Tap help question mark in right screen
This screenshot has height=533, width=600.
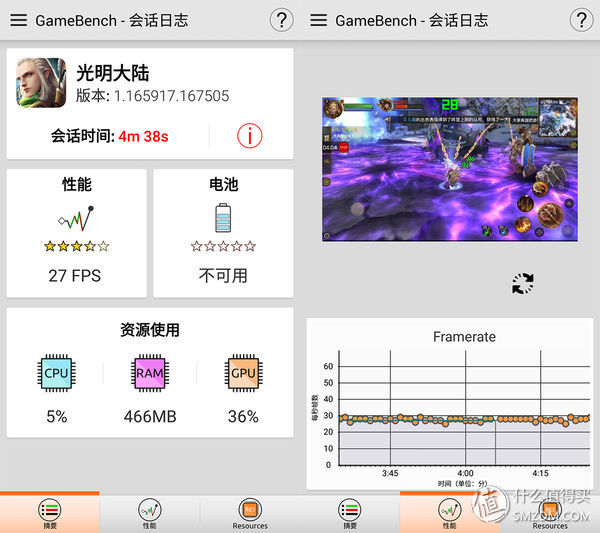pos(582,20)
